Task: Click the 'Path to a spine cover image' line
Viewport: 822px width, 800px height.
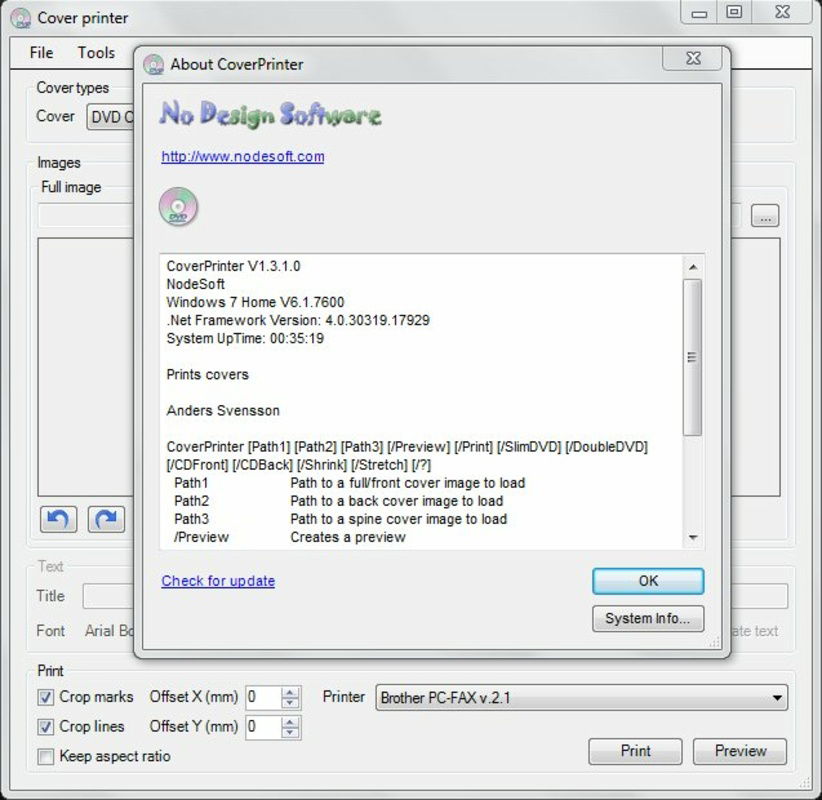Action: pyautogui.click(x=398, y=520)
